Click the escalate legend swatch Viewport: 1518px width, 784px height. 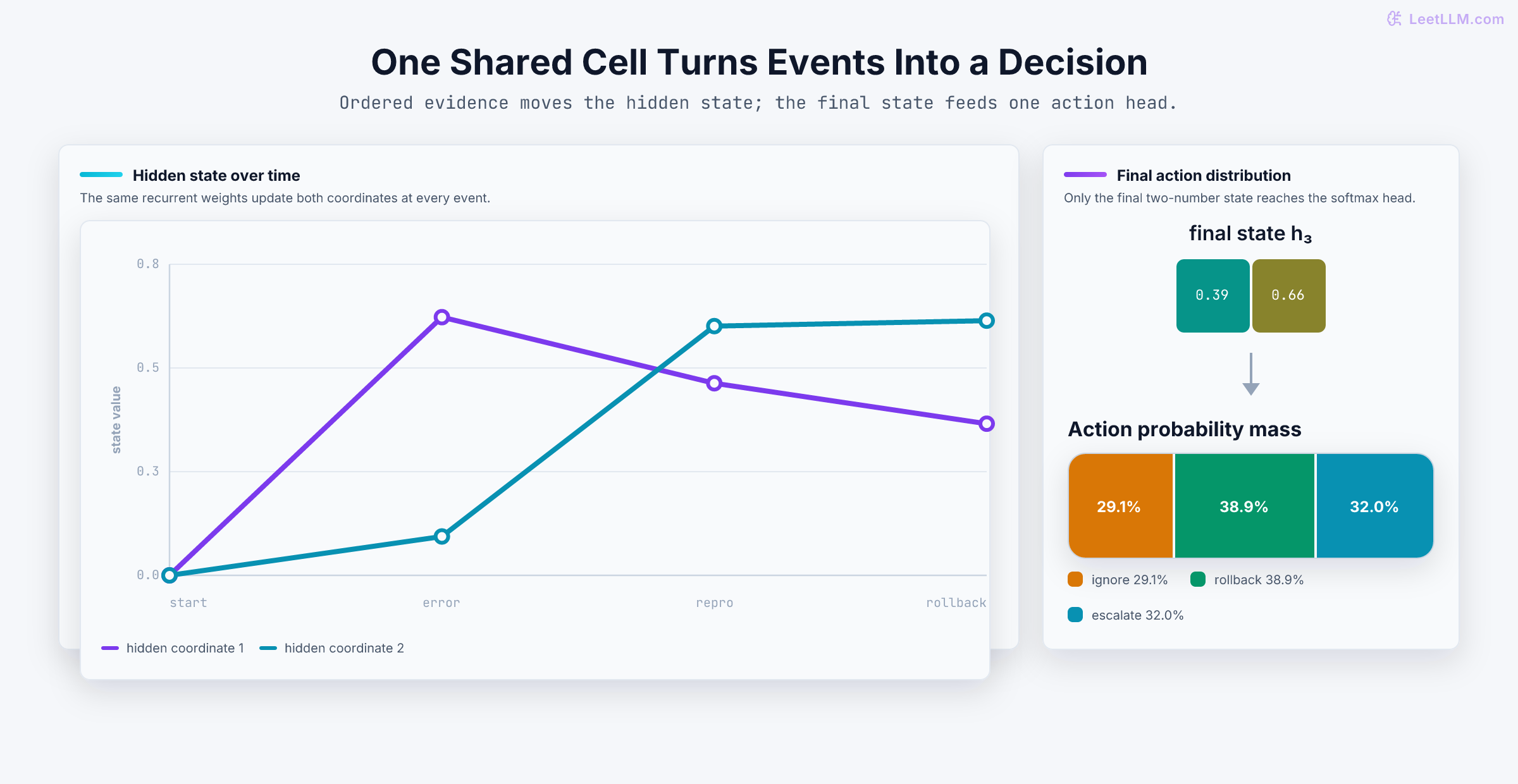coord(1075,615)
